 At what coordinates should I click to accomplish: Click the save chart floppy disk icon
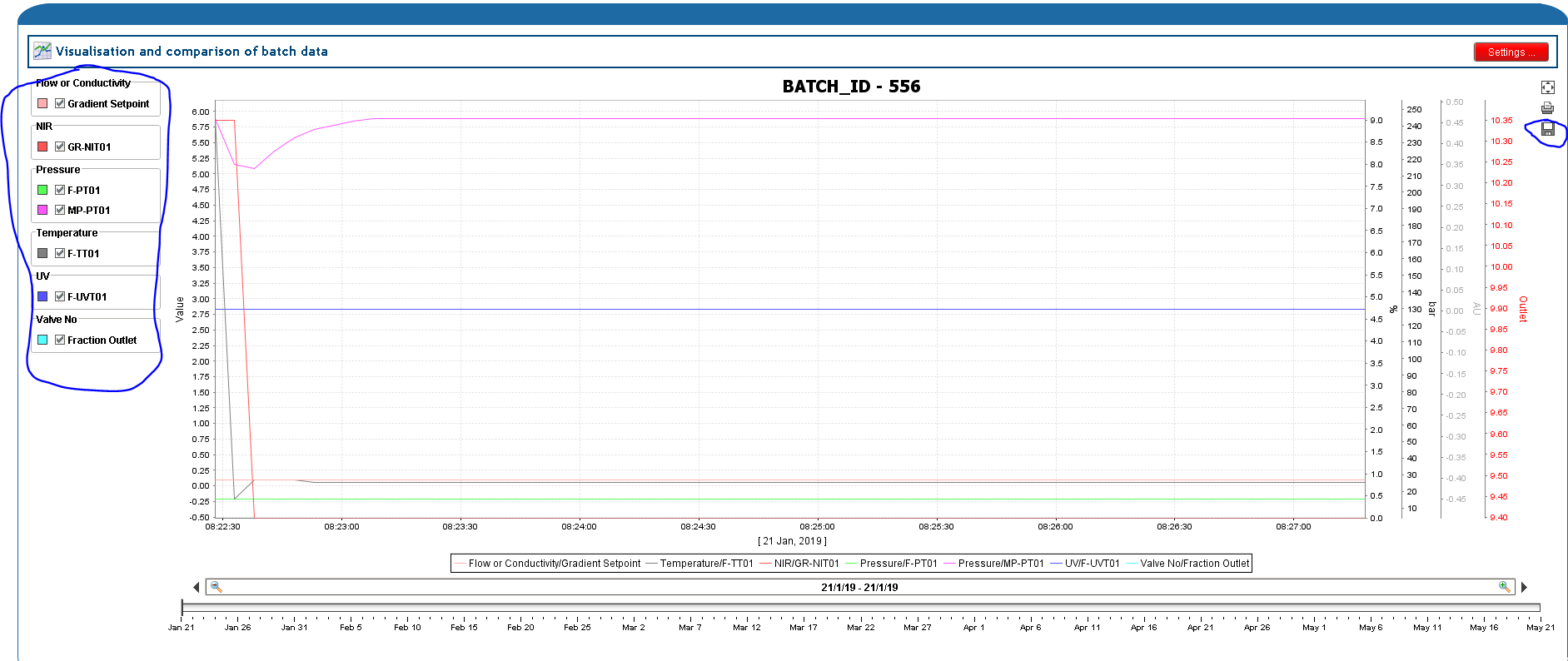click(1548, 129)
